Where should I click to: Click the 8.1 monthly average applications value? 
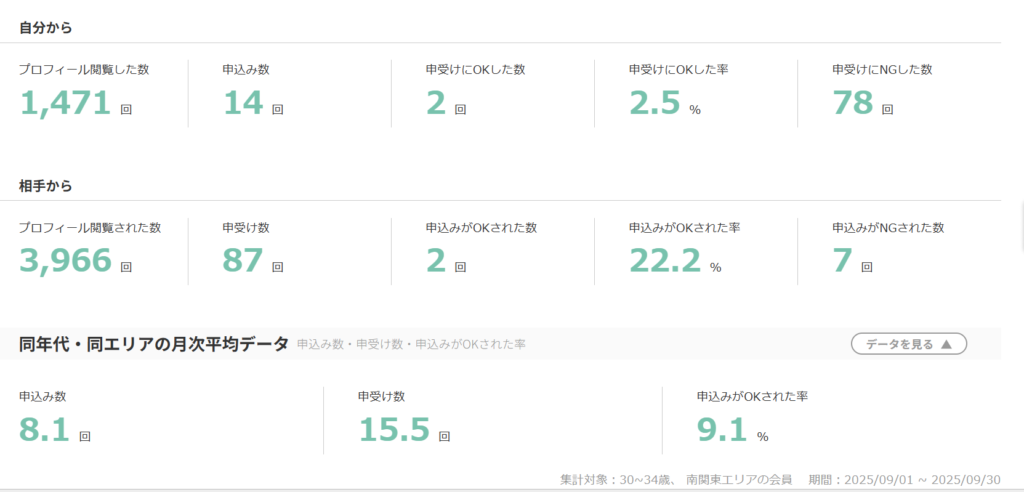[x=45, y=429]
